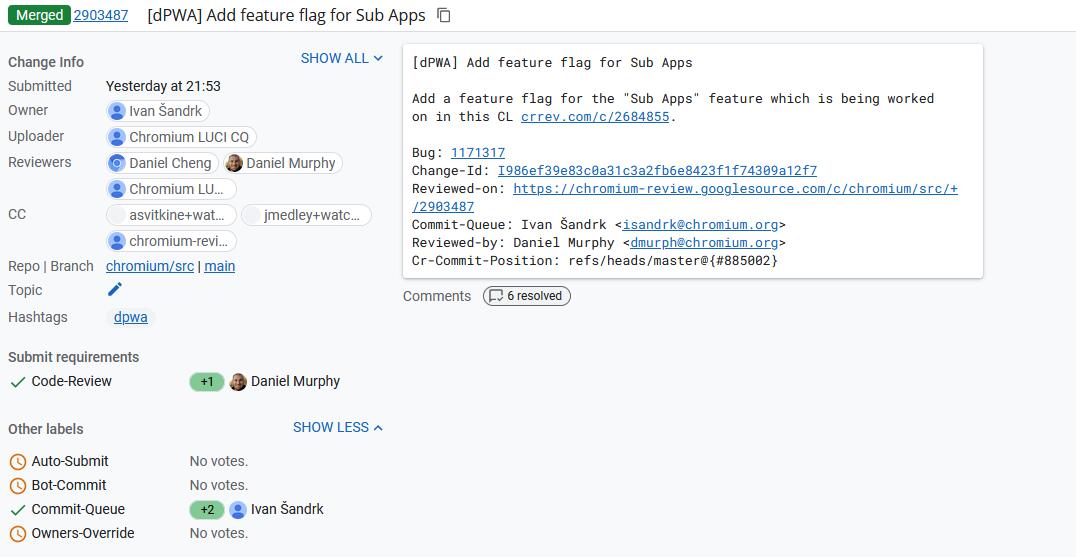
Task: Click Daniel Murphy's avatar photo in Reviewers
Action: pos(234,163)
